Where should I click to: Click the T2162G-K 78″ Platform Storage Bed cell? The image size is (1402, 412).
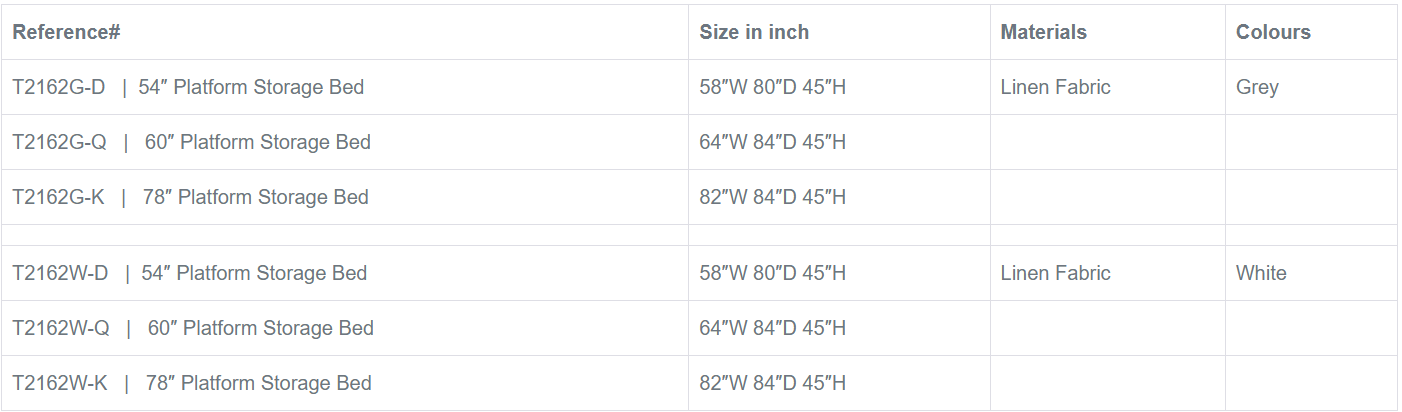click(x=190, y=197)
